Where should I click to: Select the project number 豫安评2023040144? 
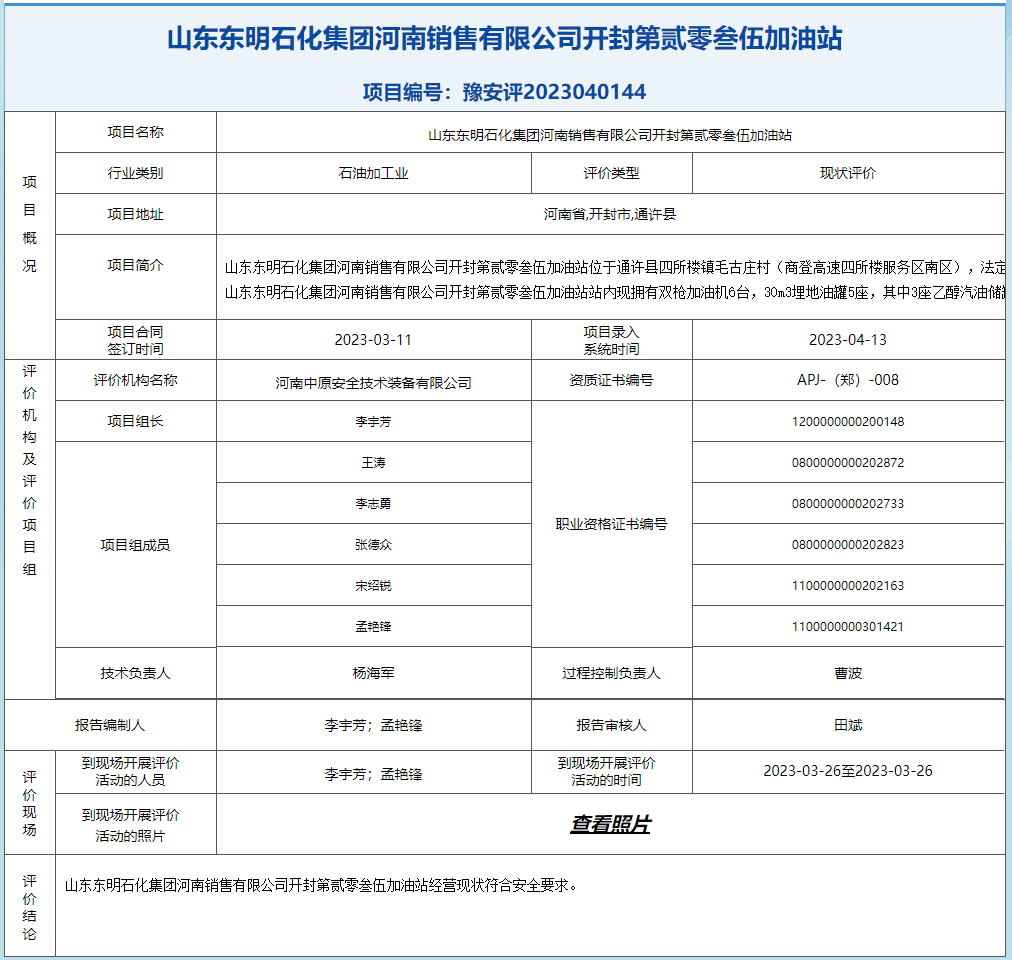coord(554,92)
